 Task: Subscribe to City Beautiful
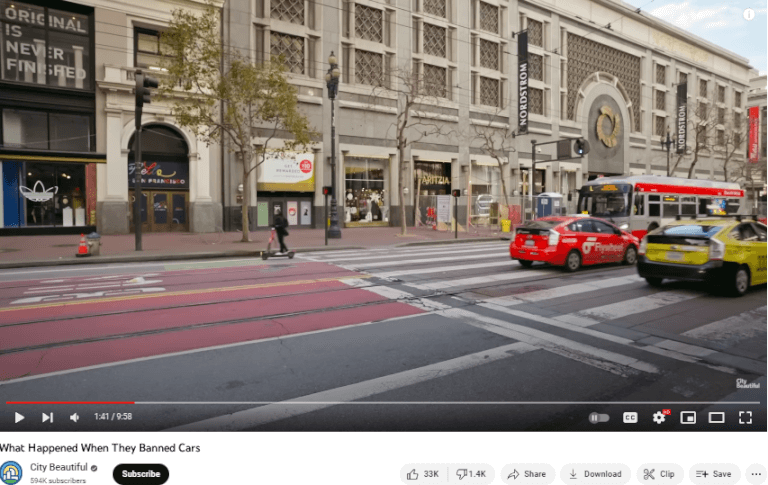pyautogui.click(x=141, y=474)
